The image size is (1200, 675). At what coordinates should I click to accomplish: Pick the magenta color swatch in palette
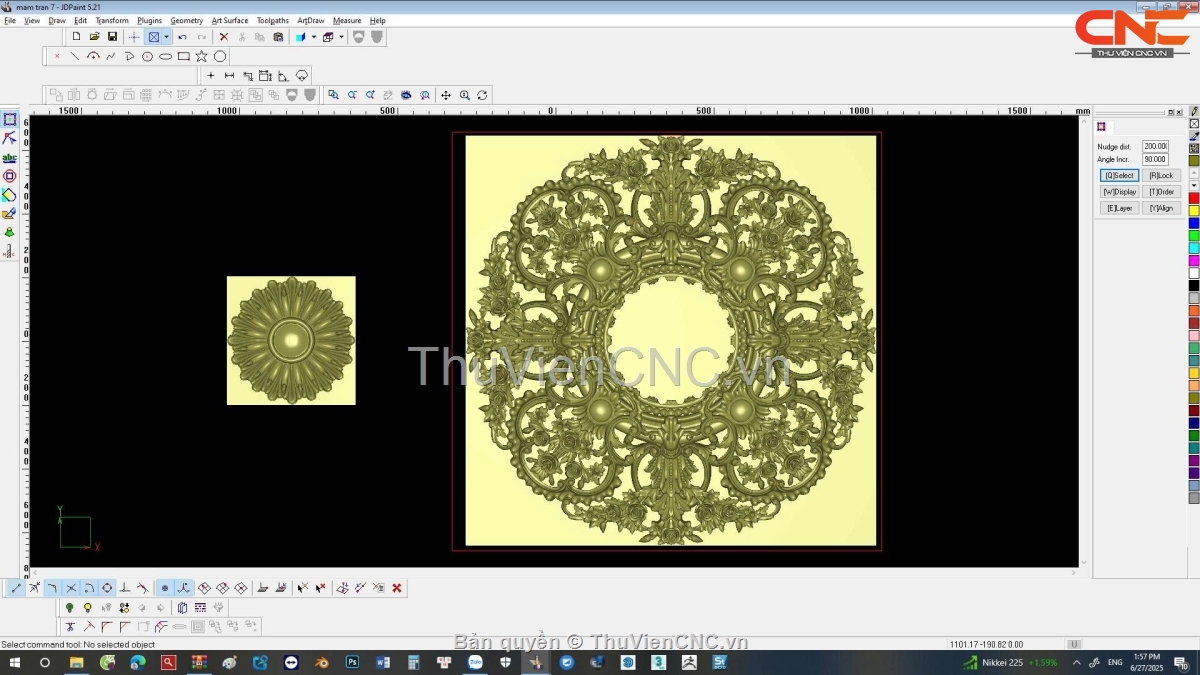click(1194, 260)
